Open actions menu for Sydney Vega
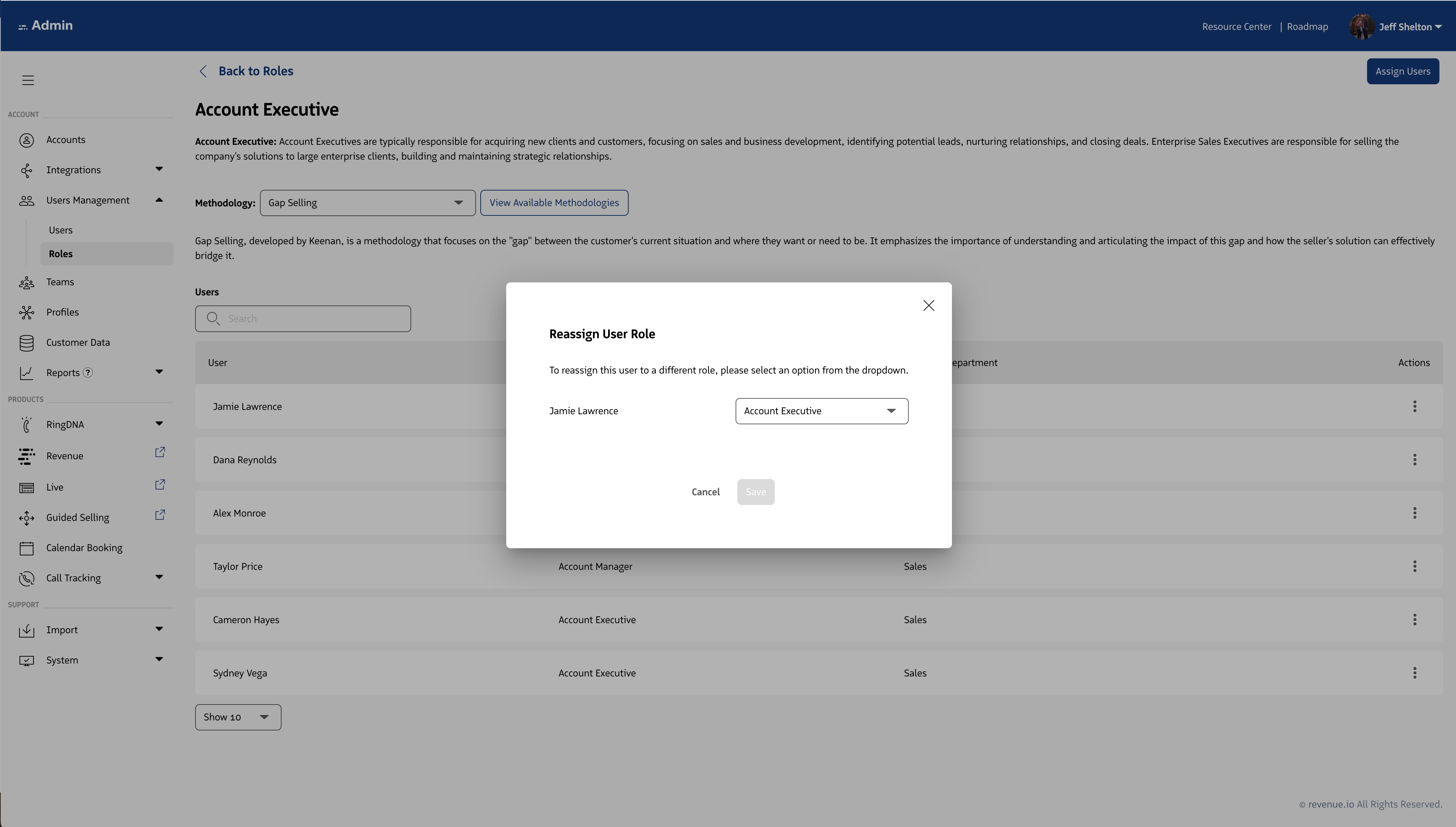Image resolution: width=1456 pixels, height=827 pixels. point(1414,673)
